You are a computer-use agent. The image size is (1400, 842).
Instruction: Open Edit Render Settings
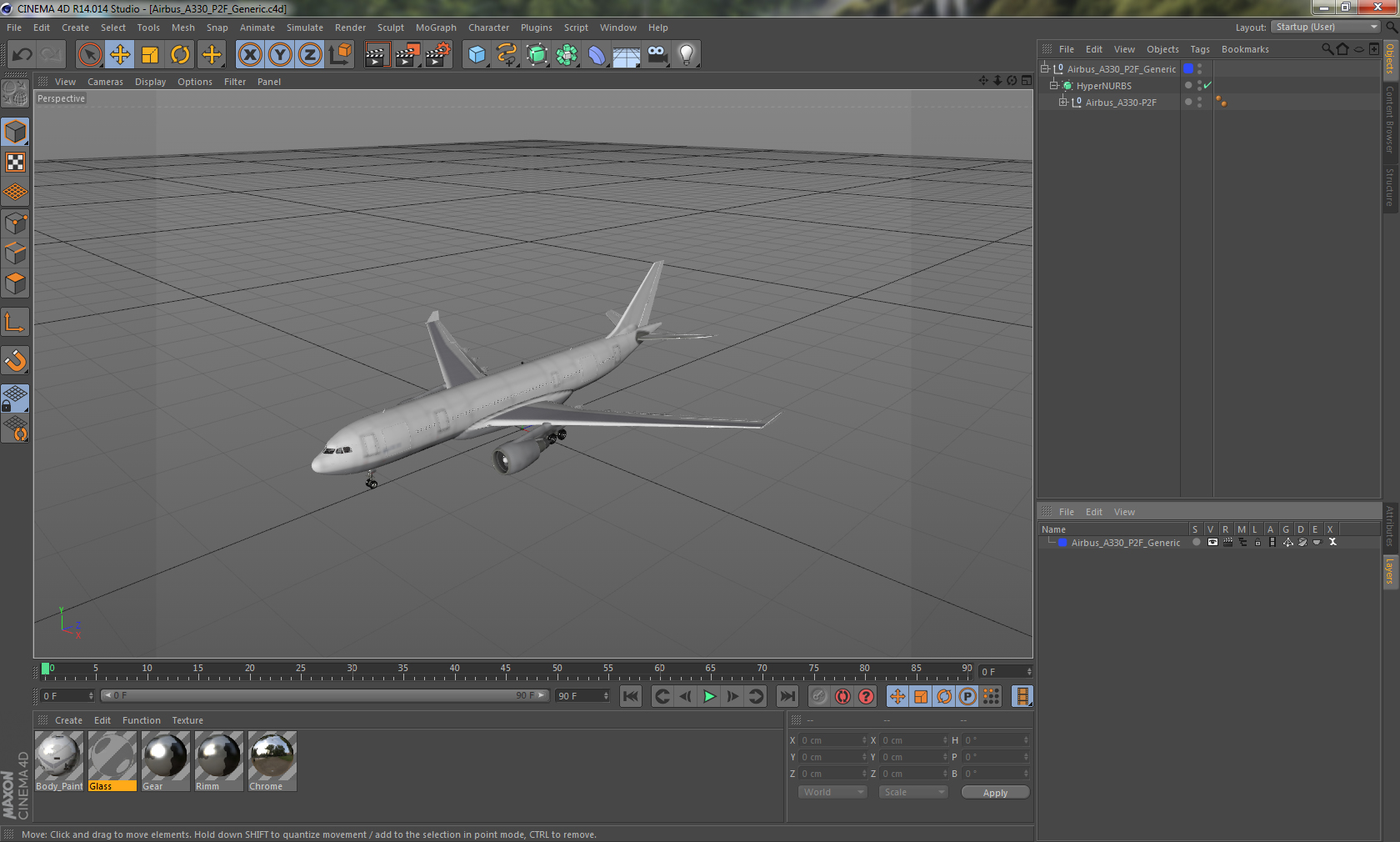point(437,55)
